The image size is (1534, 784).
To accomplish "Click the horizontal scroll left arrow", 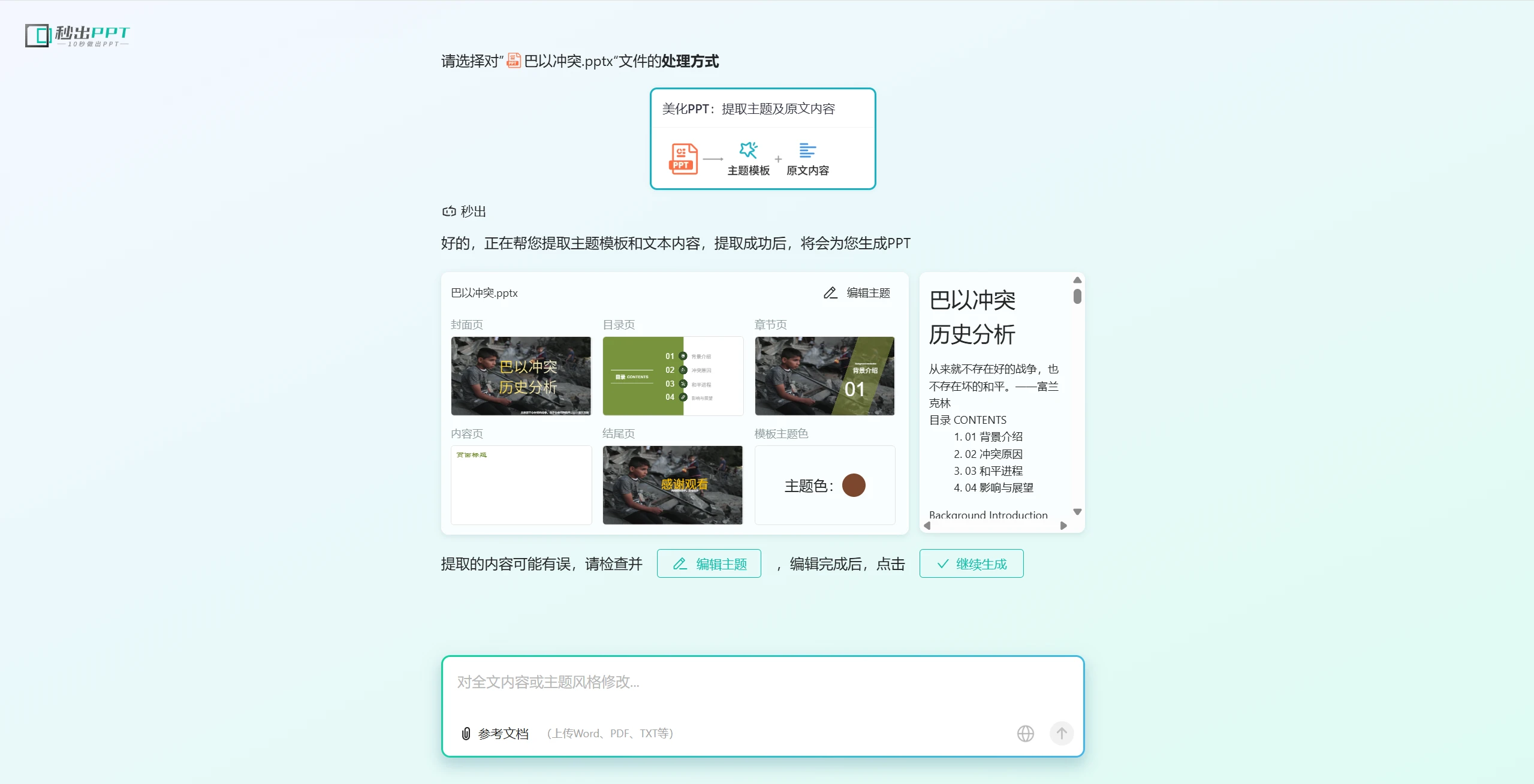I will [927, 526].
